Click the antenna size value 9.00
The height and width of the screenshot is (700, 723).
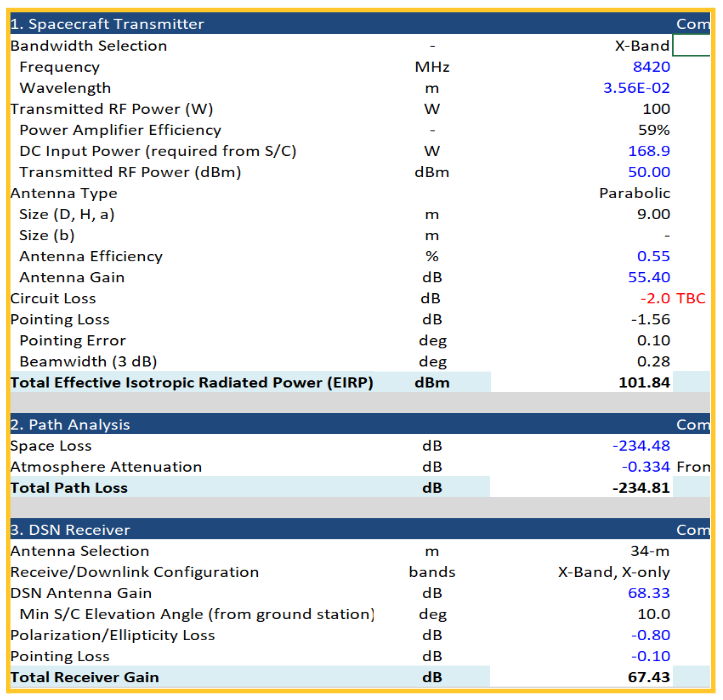click(x=653, y=214)
